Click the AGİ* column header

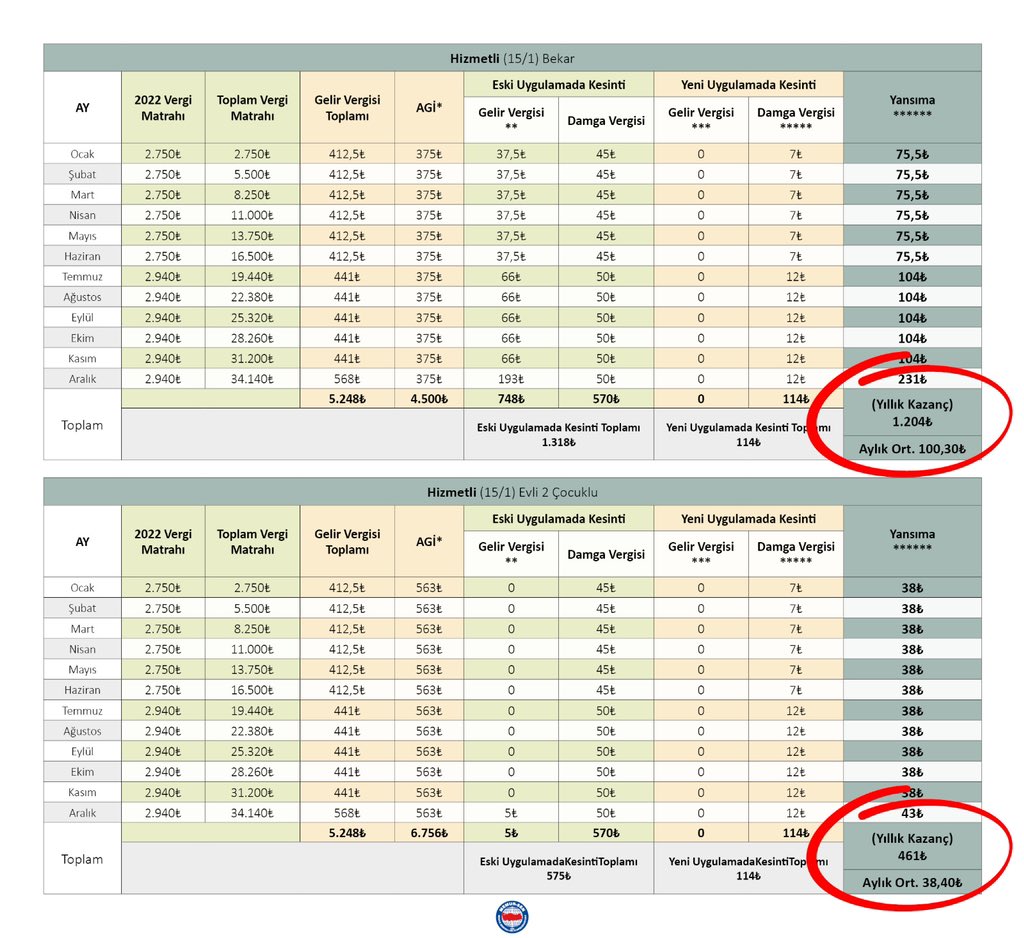[430, 107]
